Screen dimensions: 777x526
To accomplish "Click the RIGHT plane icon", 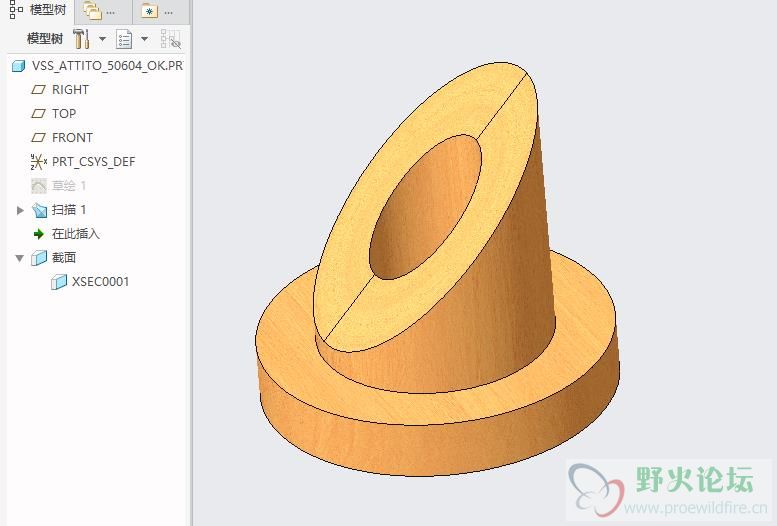I will [x=38, y=90].
